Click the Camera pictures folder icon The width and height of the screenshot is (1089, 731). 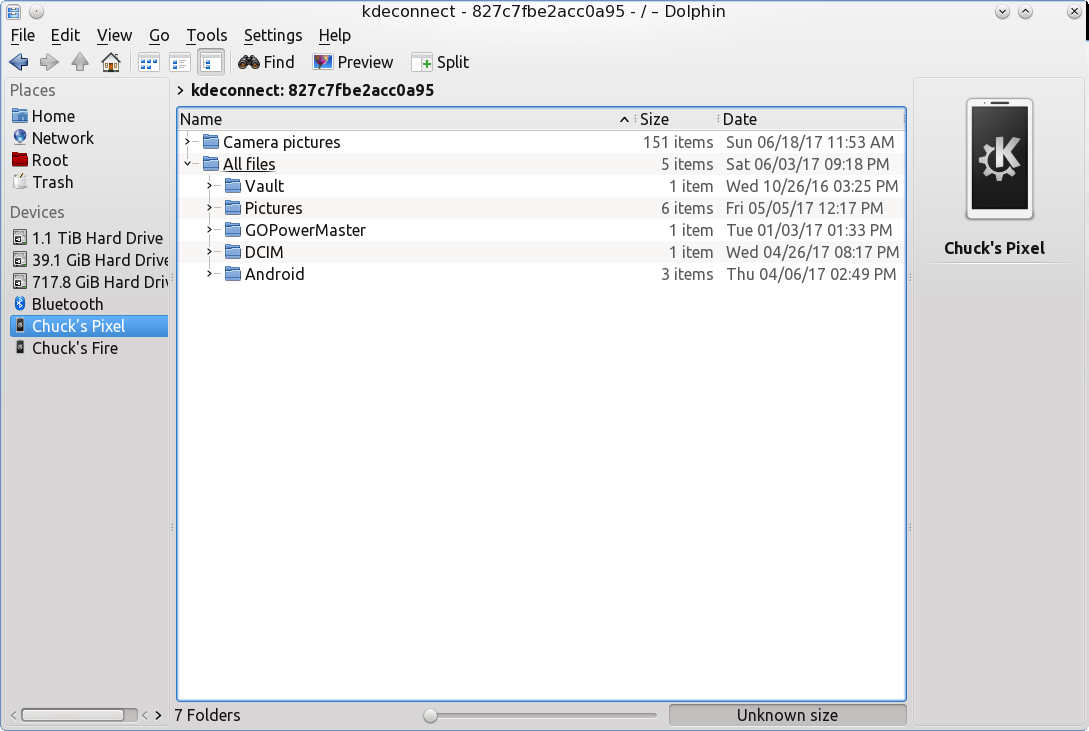click(x=210, y=142)
